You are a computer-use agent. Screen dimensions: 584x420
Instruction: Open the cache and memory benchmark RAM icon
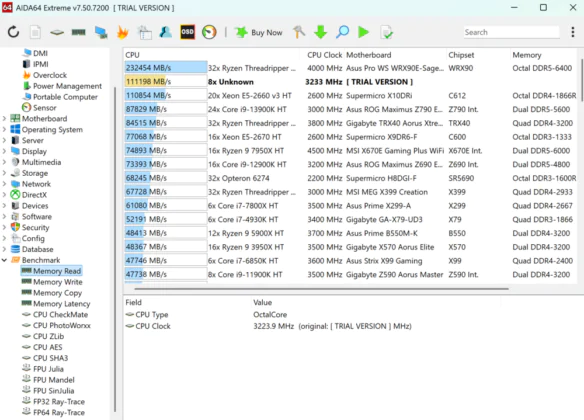79,32
